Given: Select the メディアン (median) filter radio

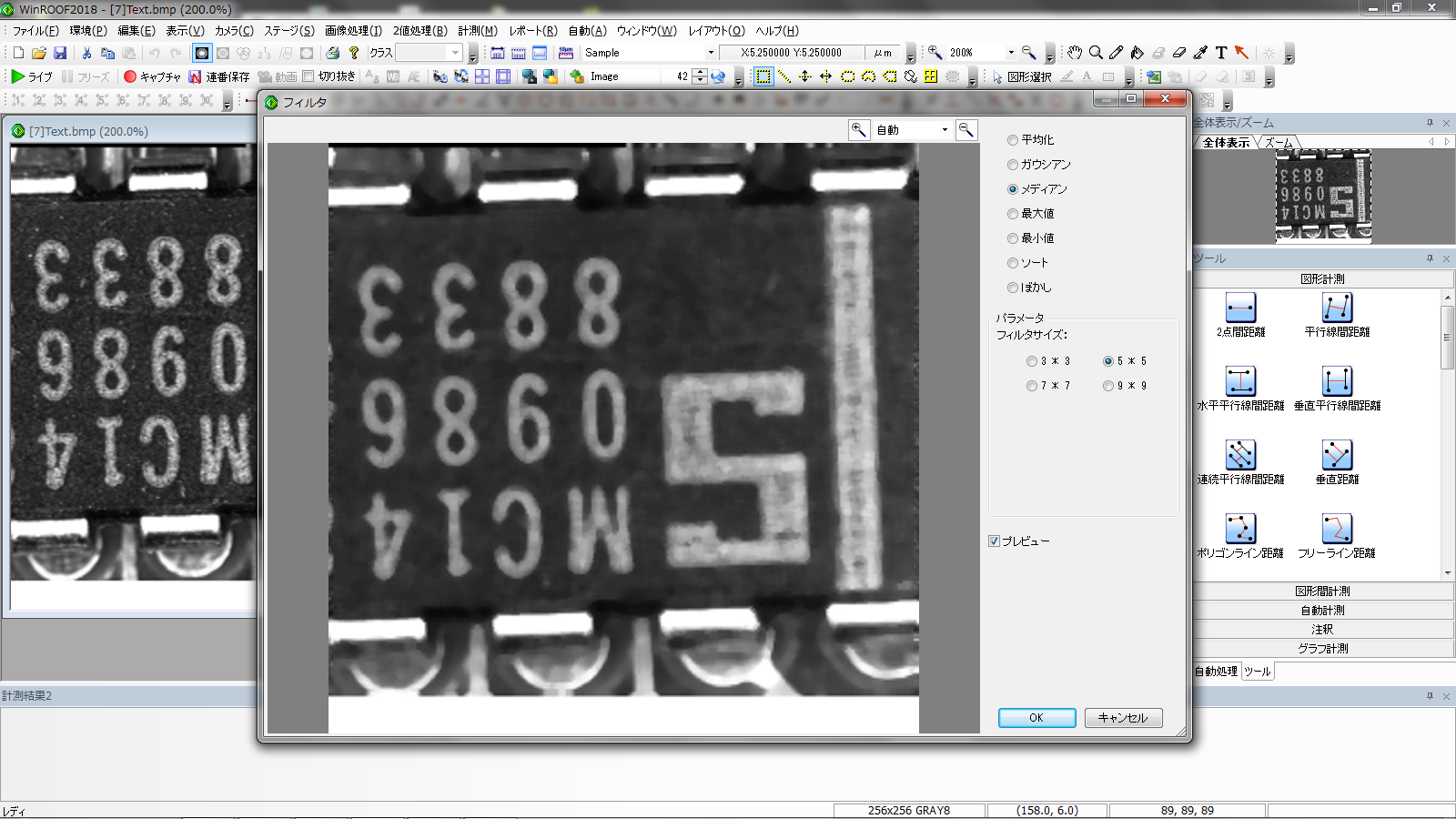Looking at the screenshot, I should (1013, 189).
